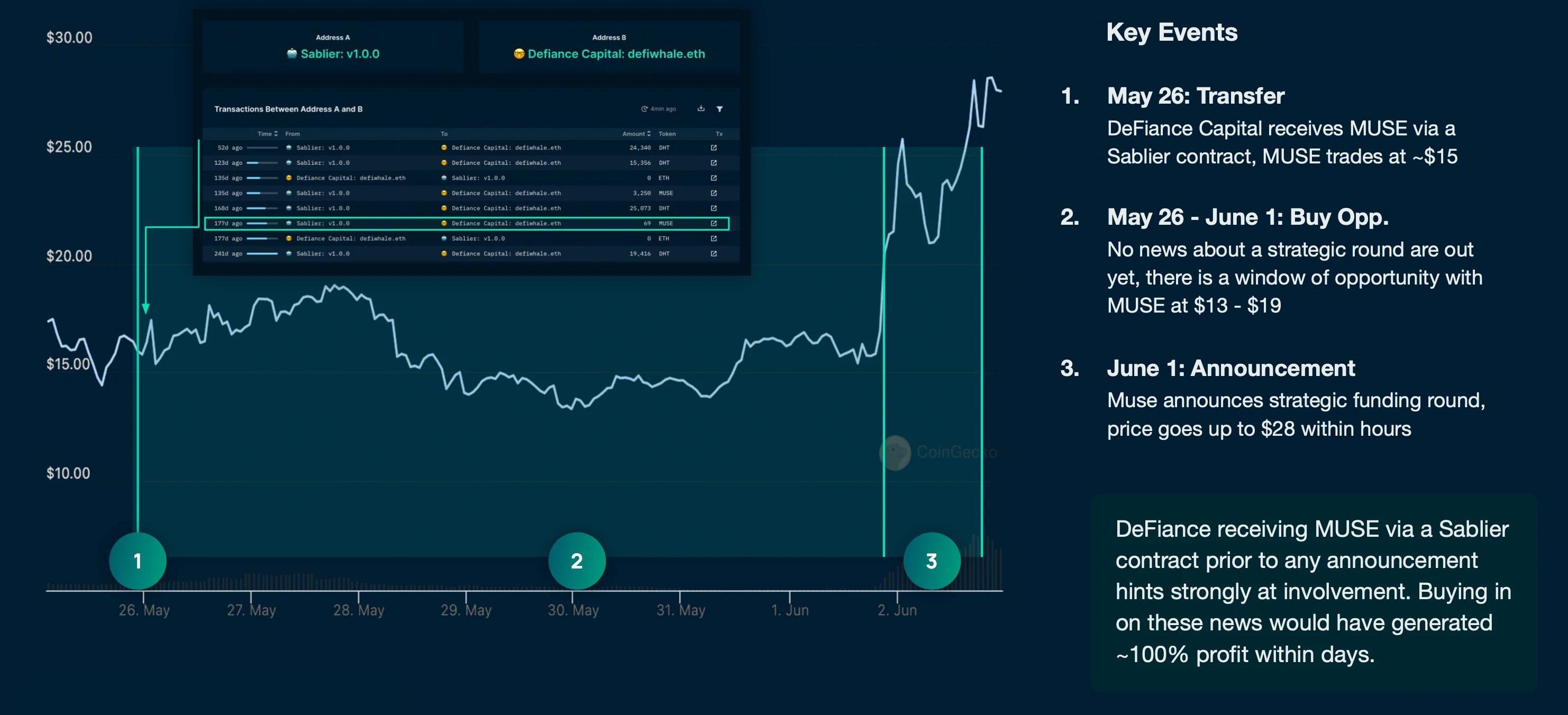The width and height of the screenshot is (1568, 715).
Task: Click Sablier: v1.0.0 recipient in 135d ago ETH row
Action: pos(478,178)
